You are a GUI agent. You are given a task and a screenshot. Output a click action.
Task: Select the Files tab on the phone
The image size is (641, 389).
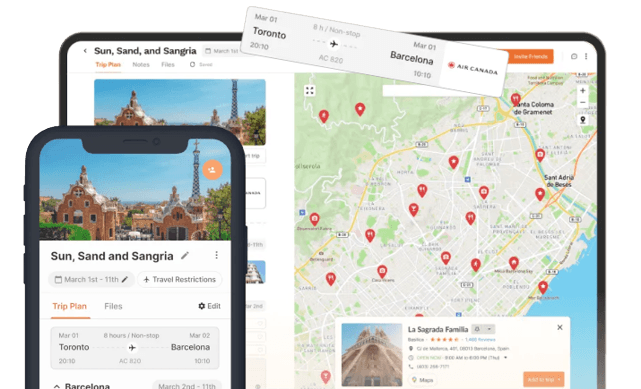[113, 306]
